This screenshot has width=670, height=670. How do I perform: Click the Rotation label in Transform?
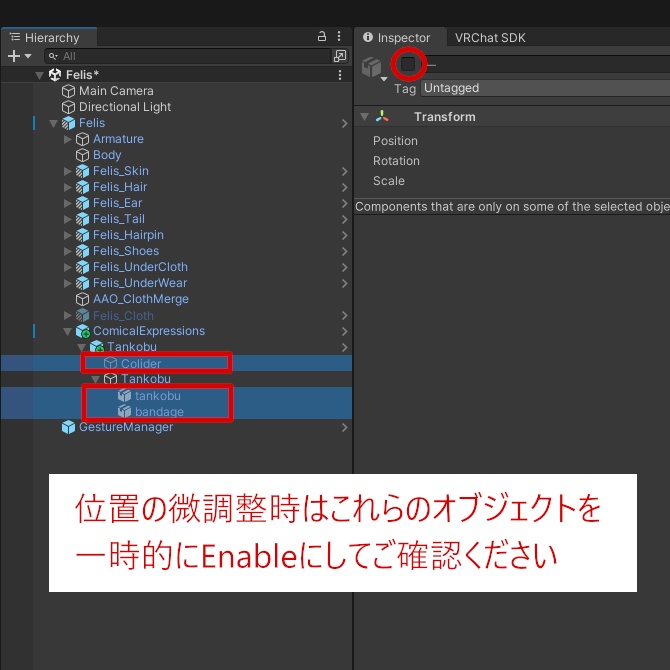(x=396, y=161)
